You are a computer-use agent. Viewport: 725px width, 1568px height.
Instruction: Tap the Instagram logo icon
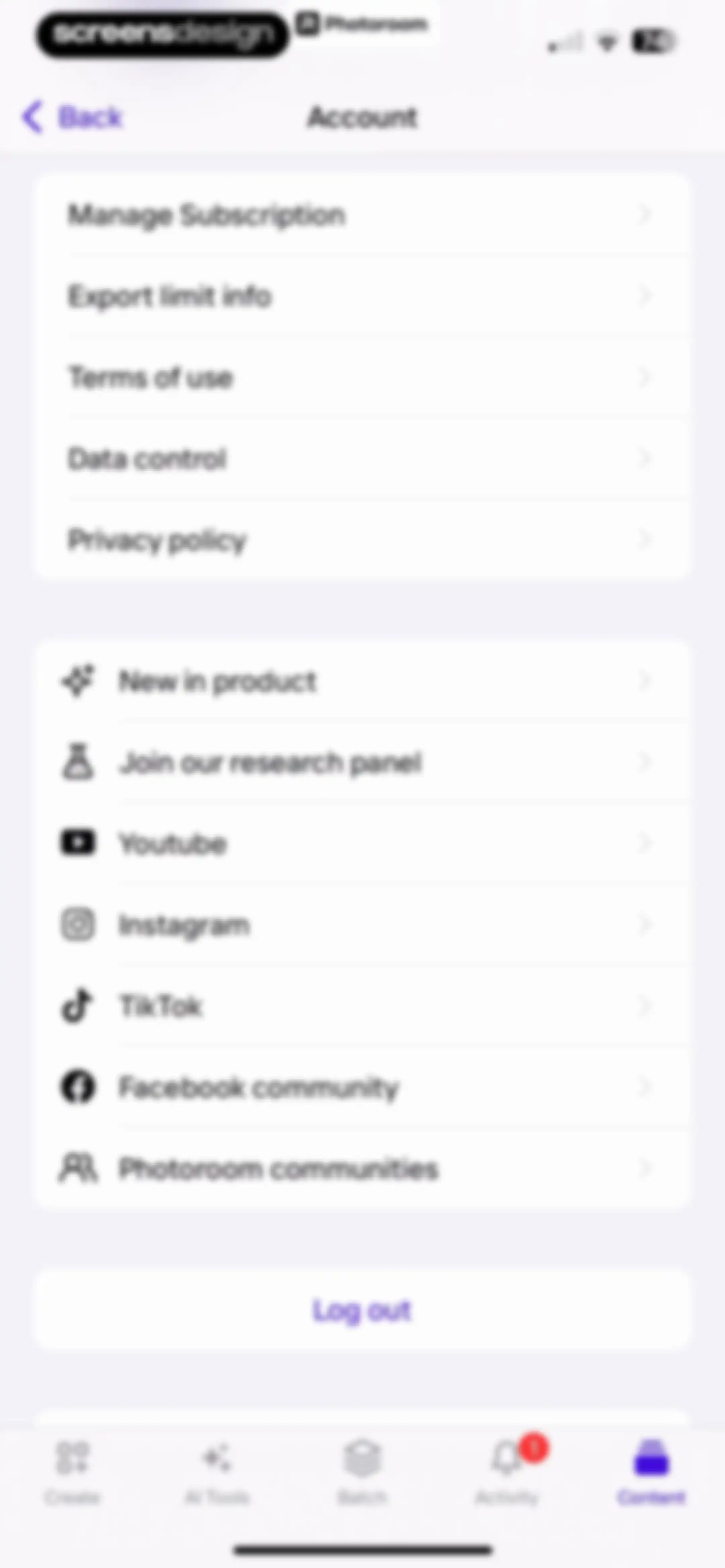pos(78,924)
